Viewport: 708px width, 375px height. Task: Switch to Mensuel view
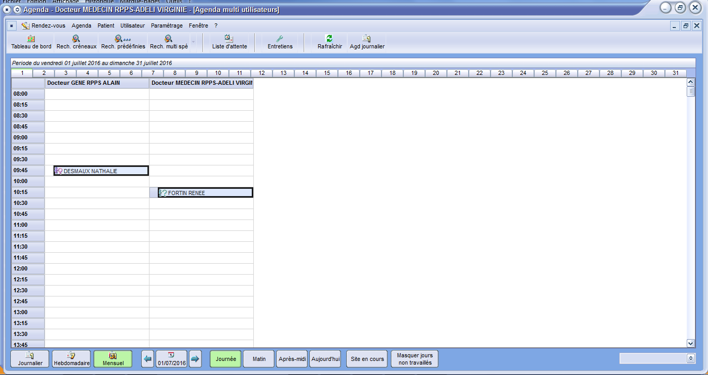[113, 359]
